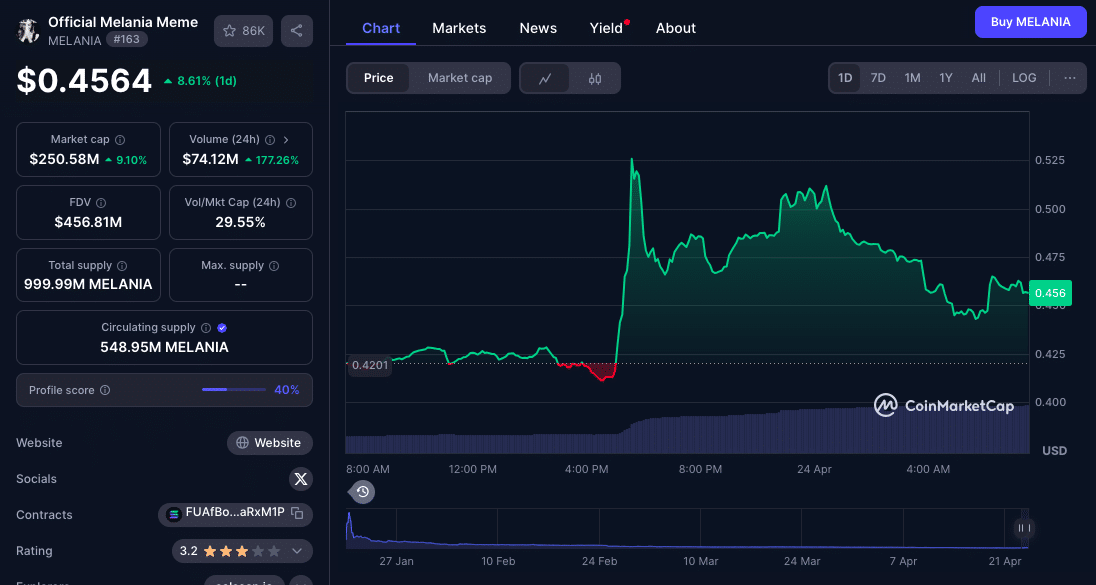This screenshot has width=1096, height=585.
Task: Click the 86K watchlist count
Action: pyautogui.click(x=254, y=31)
